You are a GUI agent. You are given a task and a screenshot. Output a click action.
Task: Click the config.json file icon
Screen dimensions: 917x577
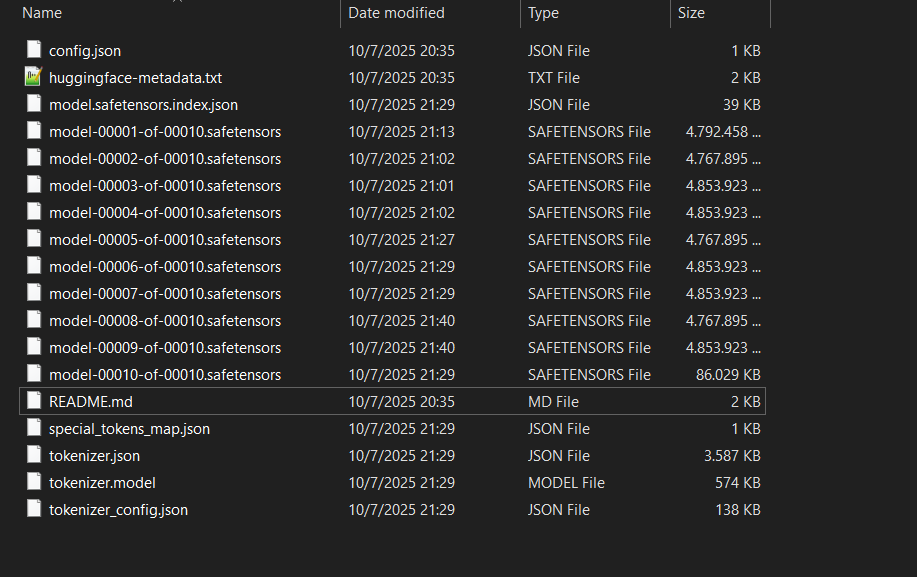[34, 50]
